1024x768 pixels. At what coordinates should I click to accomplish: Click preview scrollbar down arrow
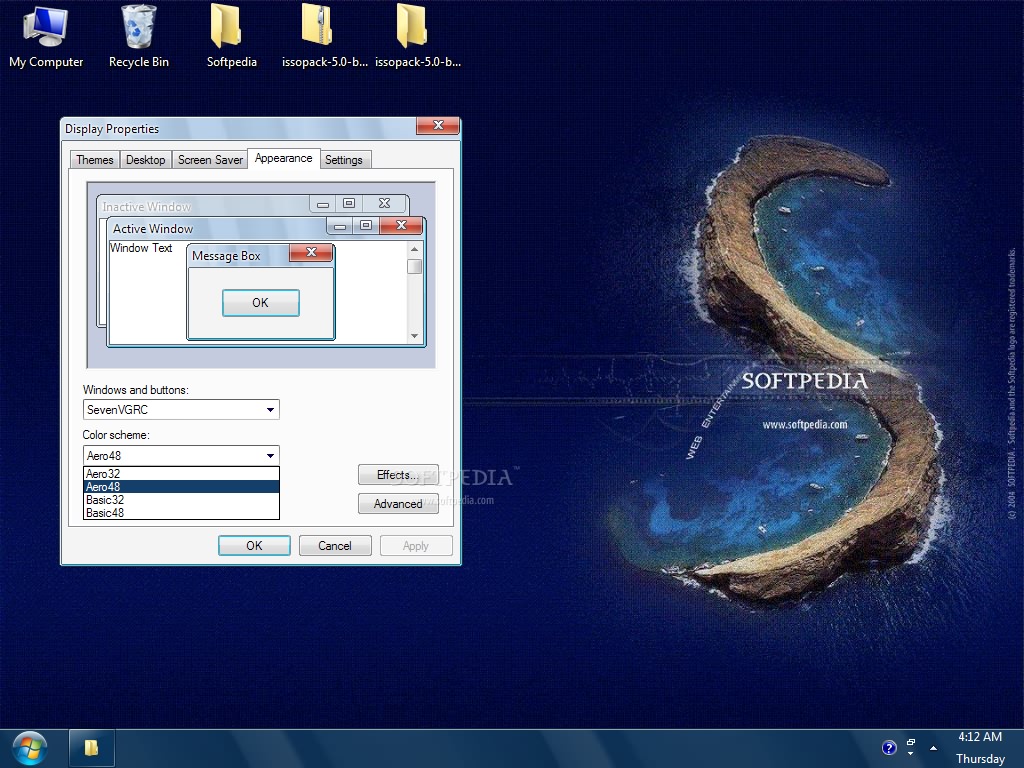tap(414, 336)
